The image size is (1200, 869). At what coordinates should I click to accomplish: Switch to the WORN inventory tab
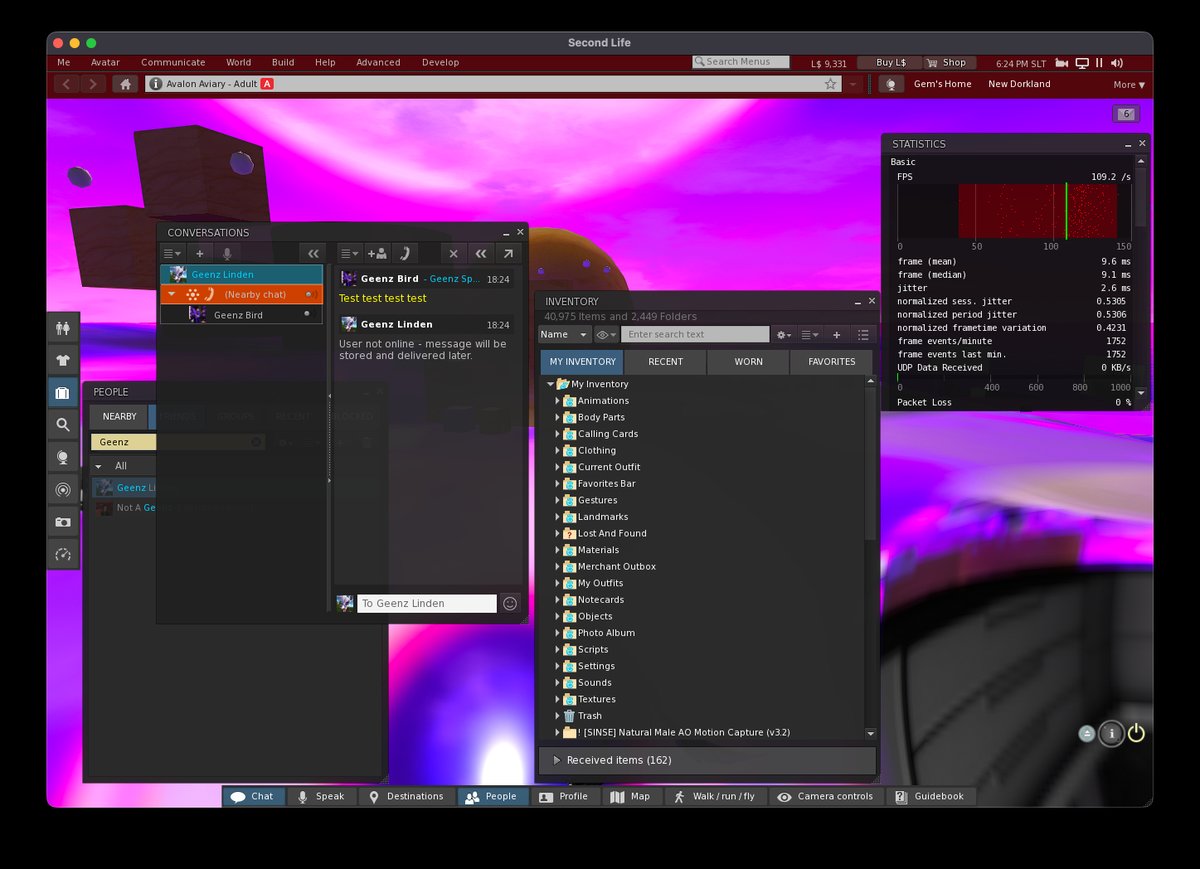coord(748,362)
